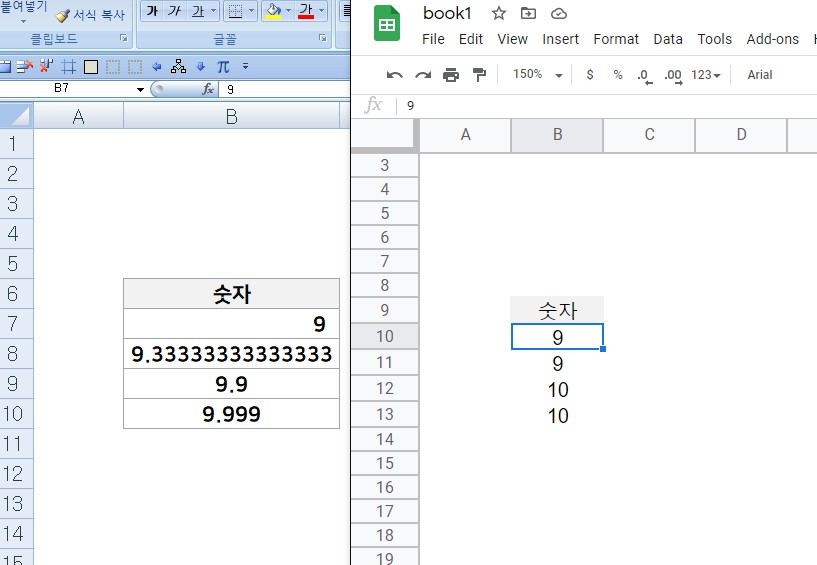
Task: Format as percent with % button
Action: coord(618,75)
